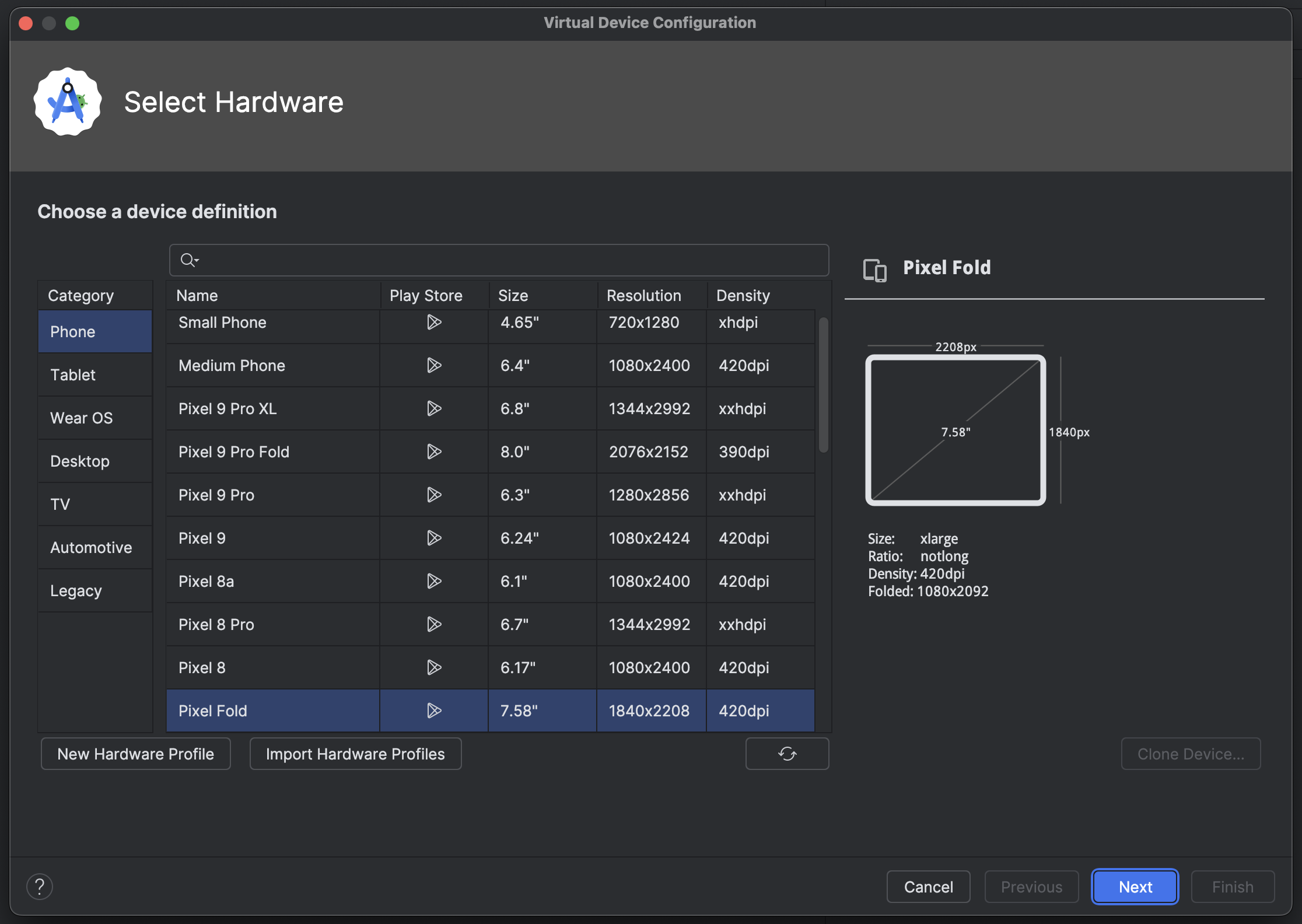Select the Medium Phone device row
This screenshot has height=924, width=1302.
click(491, 365)
